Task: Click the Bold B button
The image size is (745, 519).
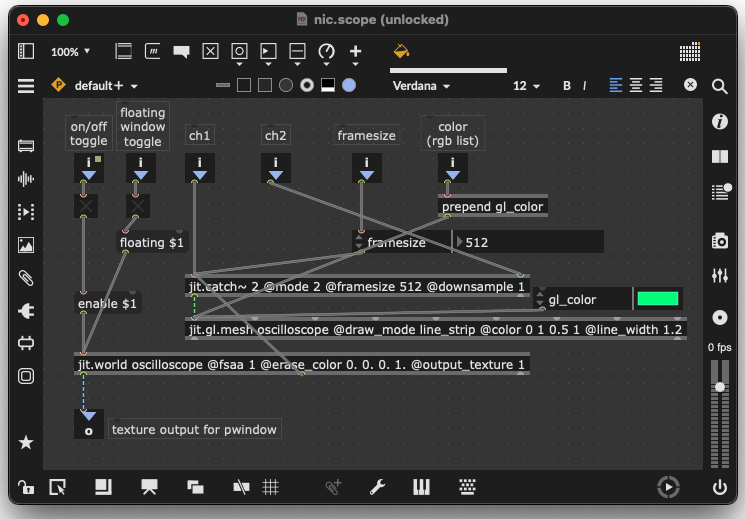Action: click(x=567, y=86)
